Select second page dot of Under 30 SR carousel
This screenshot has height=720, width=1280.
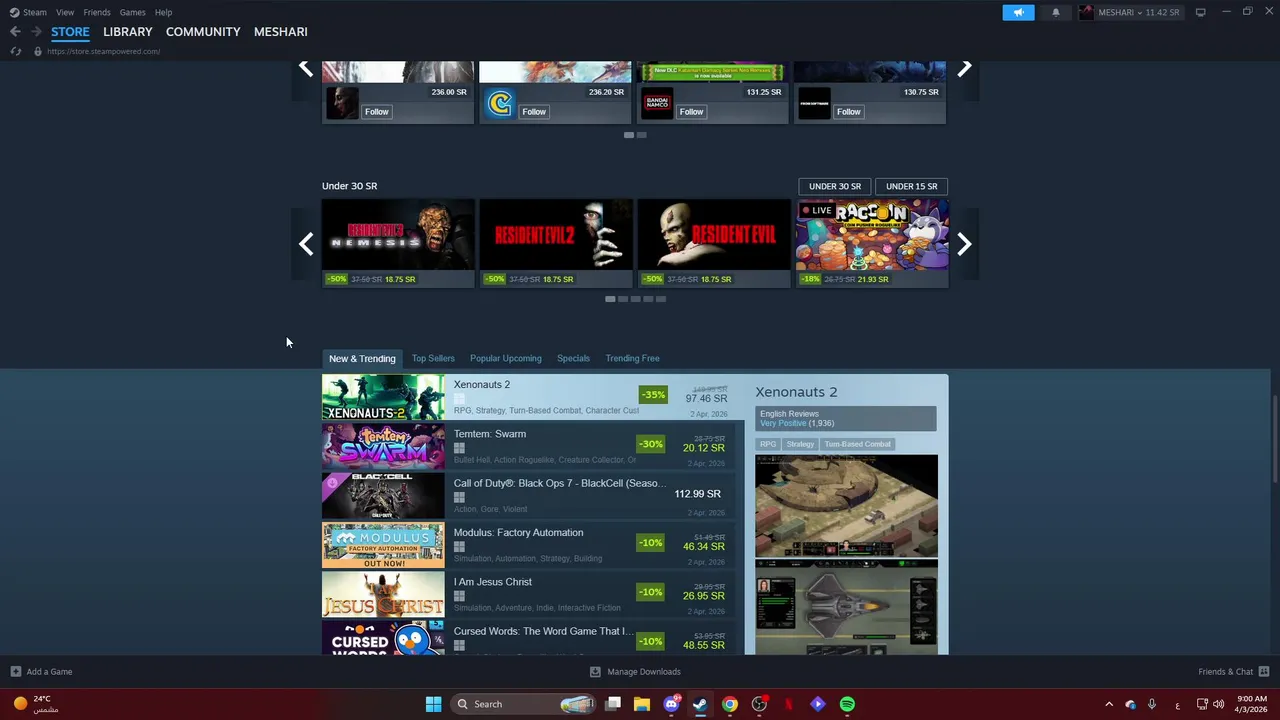click(x=623, y=299)
